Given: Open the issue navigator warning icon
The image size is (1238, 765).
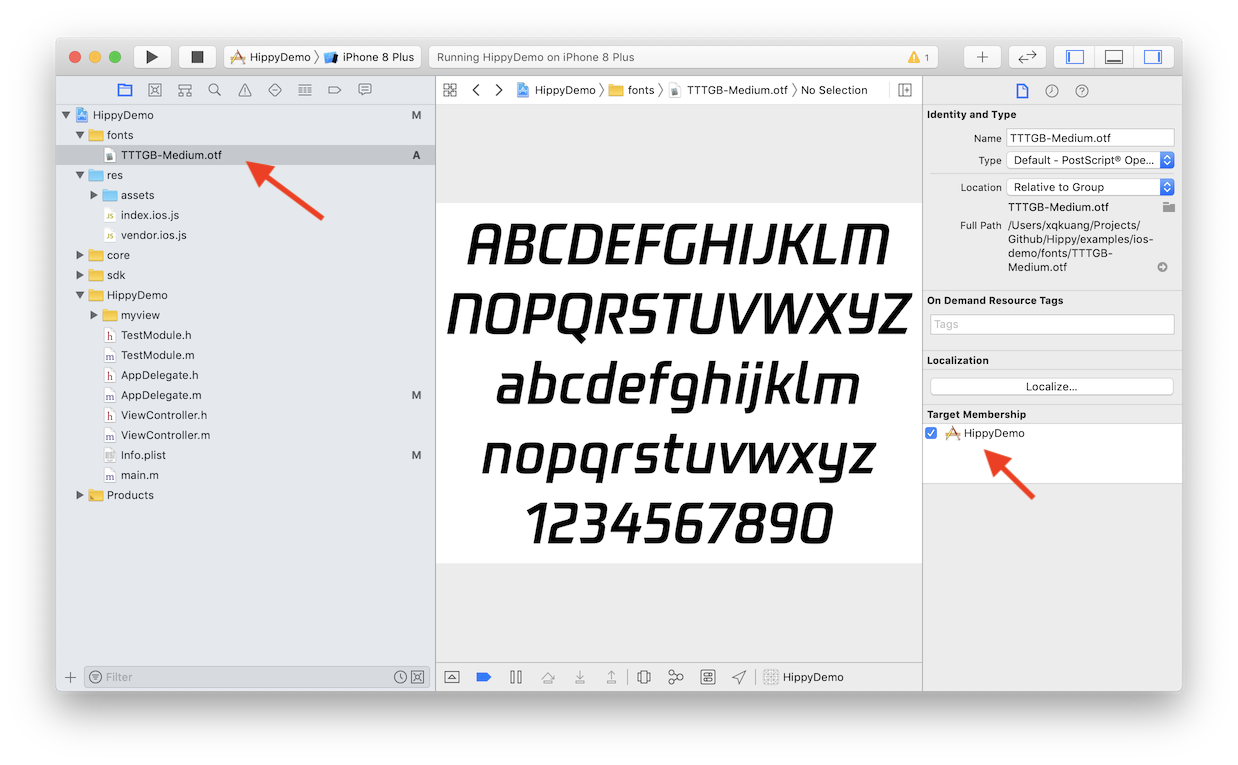Looking at the screenshot, I should [x=245, y=90].
